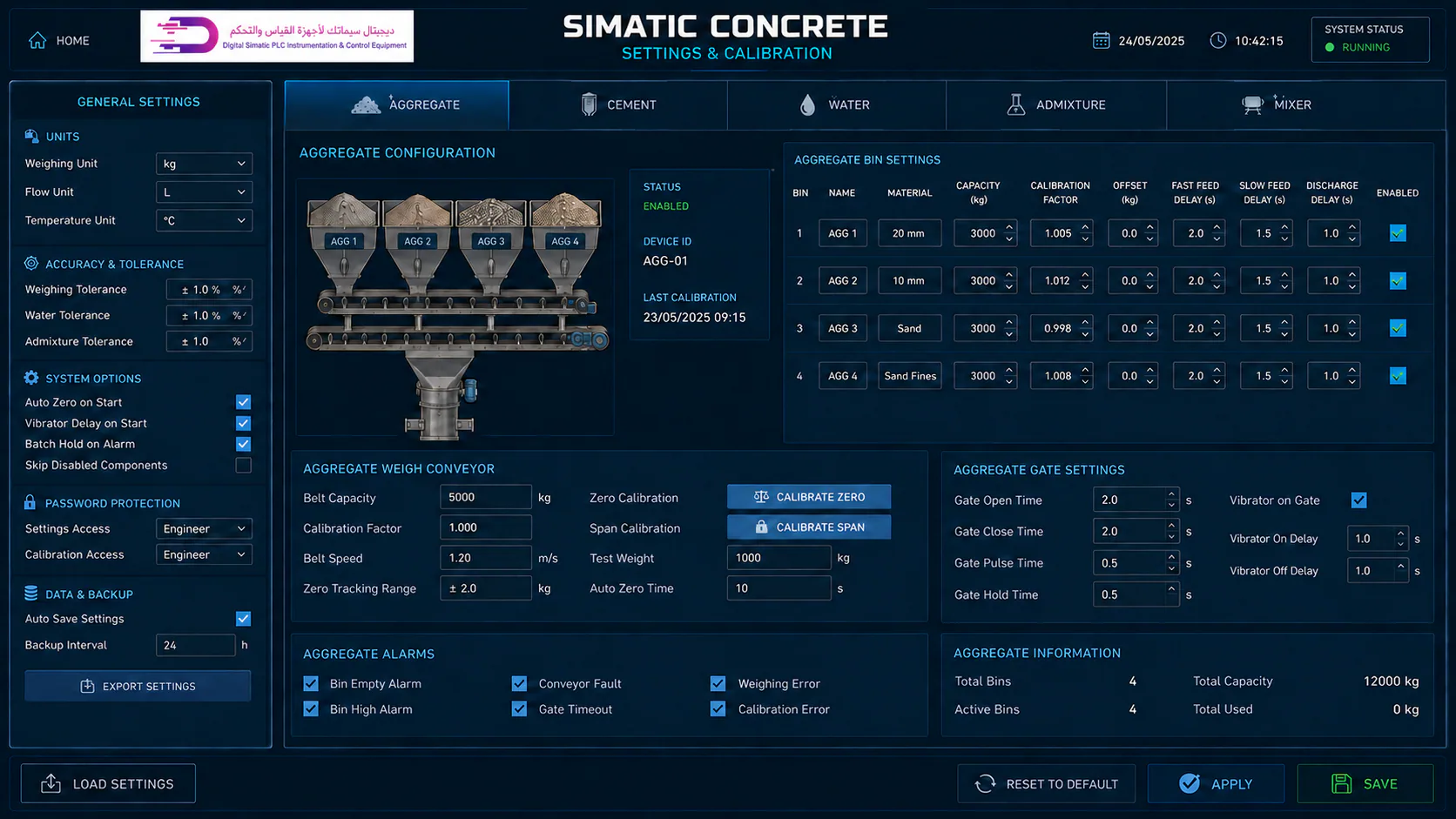Click the Reset to Default refresh icon
Viewport: 1456px width, 819px height.
click(986, 784)
